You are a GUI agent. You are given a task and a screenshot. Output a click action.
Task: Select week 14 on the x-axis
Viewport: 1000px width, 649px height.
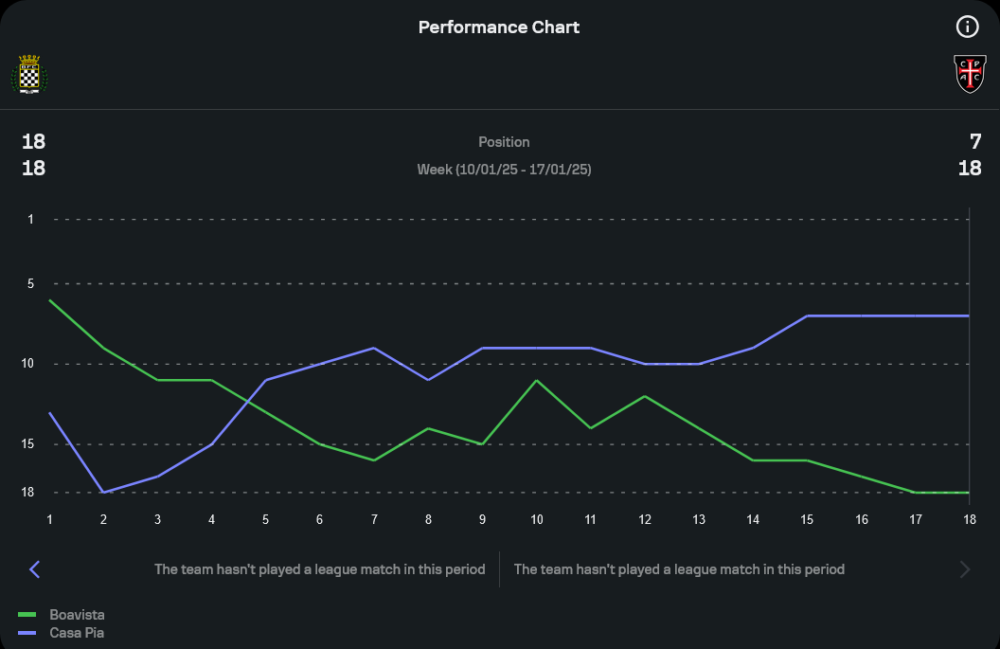[753, 519]
